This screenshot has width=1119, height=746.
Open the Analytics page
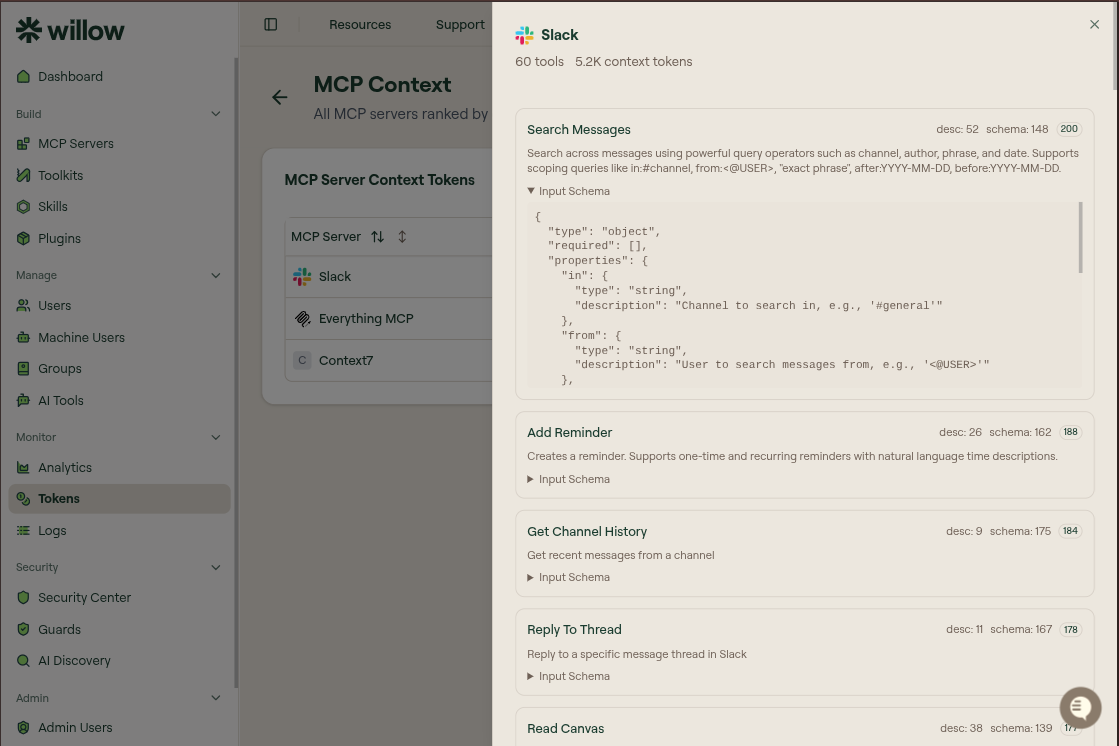tap(65, 468)
